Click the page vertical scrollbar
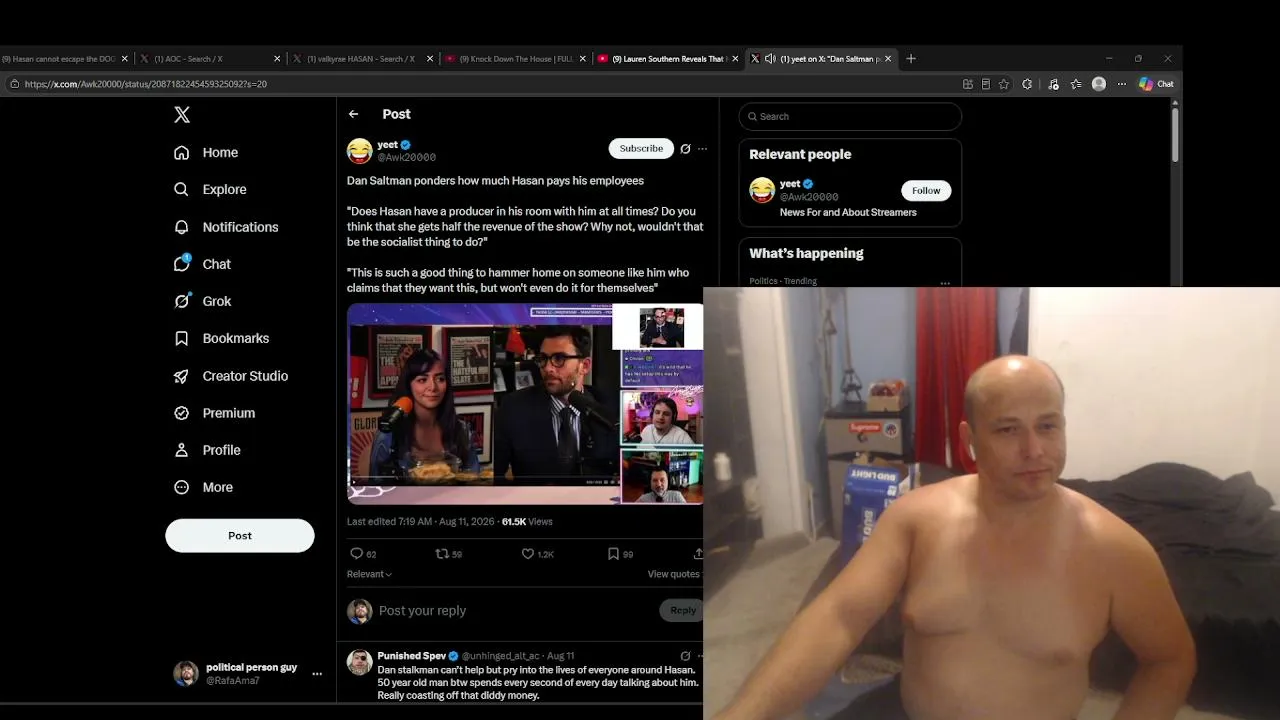1280x720 pixels. pos(1175,133)
